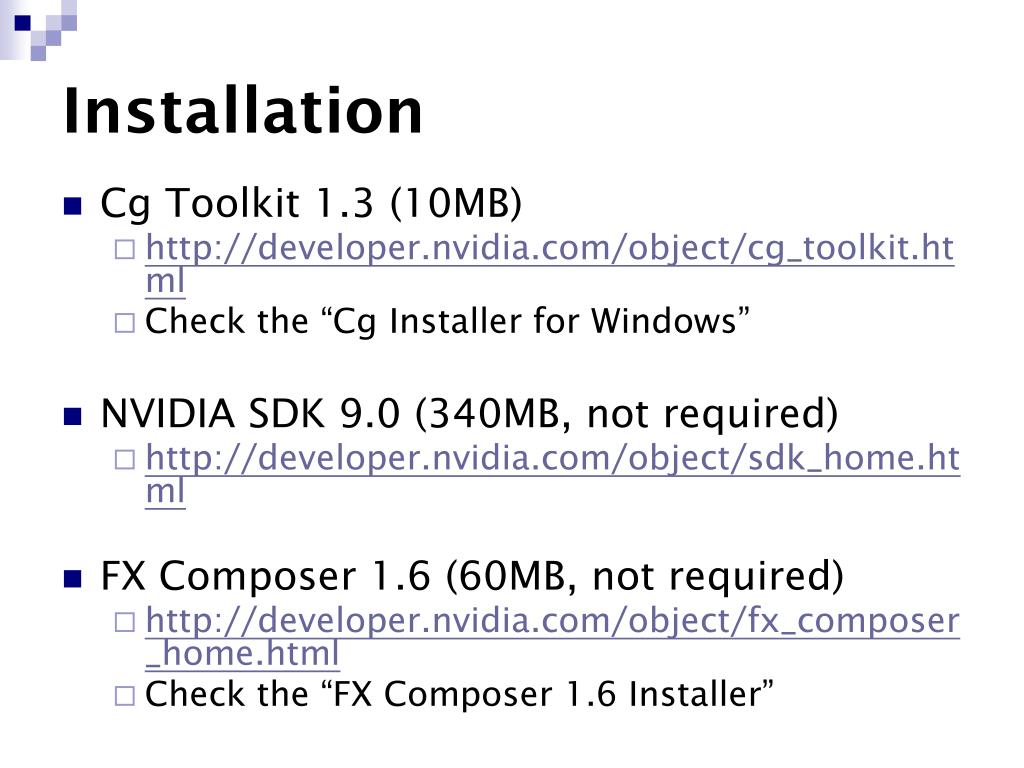Select 'FX Composer 1.6 (60MB, not required)' text
Image resolution: width=1024 pixels, height=768 pixels.
click(472, 577)
